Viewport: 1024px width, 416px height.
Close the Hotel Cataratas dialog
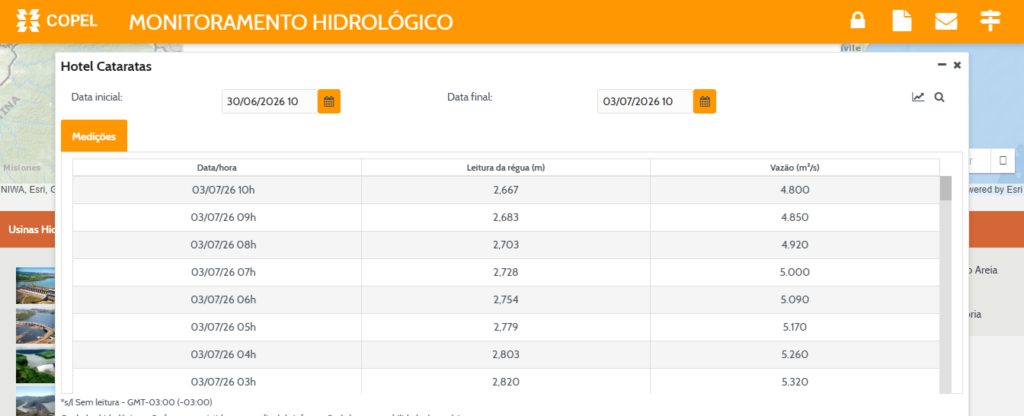[957, 65]
